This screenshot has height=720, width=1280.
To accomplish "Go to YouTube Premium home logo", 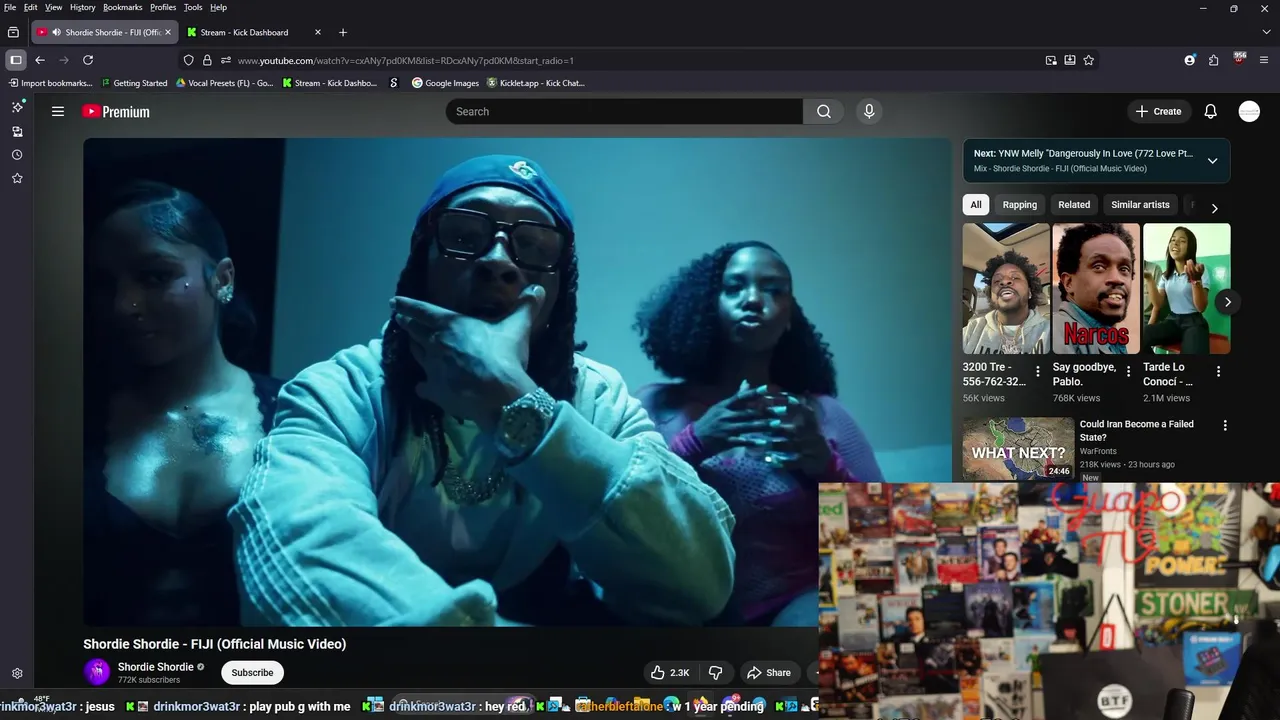I will point(116,112).
